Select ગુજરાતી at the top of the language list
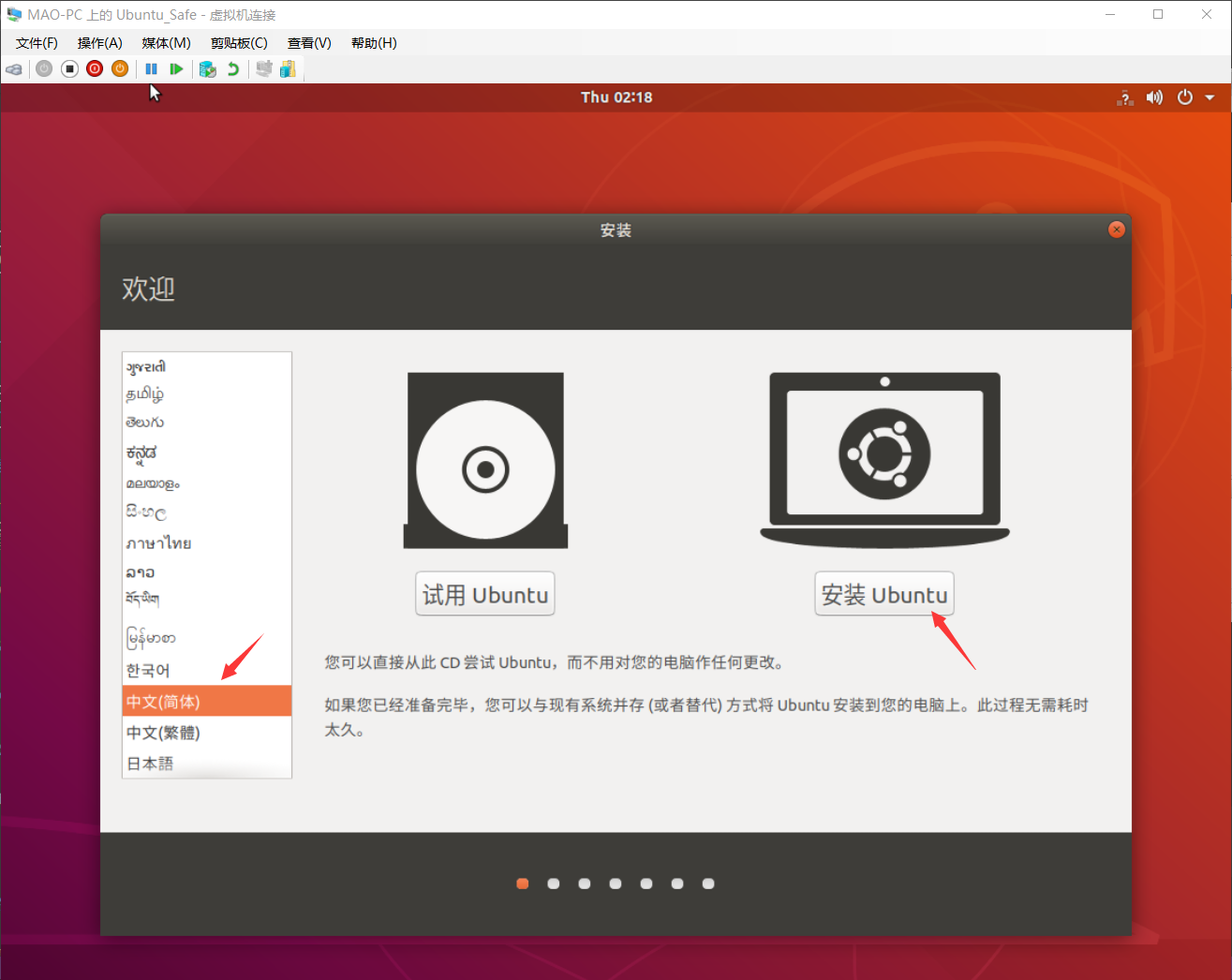Image resolution: width=1232 pixels, height=980 pixels. point(207,366)
